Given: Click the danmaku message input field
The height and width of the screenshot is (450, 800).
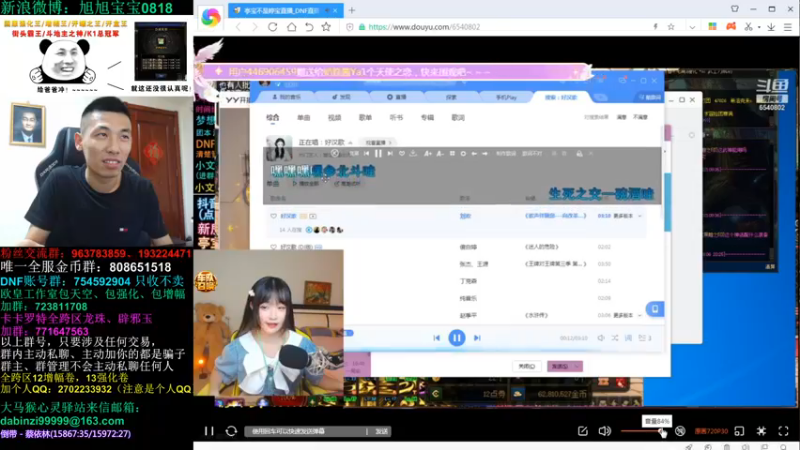Looking at the screenshot, I should (305, 431).
